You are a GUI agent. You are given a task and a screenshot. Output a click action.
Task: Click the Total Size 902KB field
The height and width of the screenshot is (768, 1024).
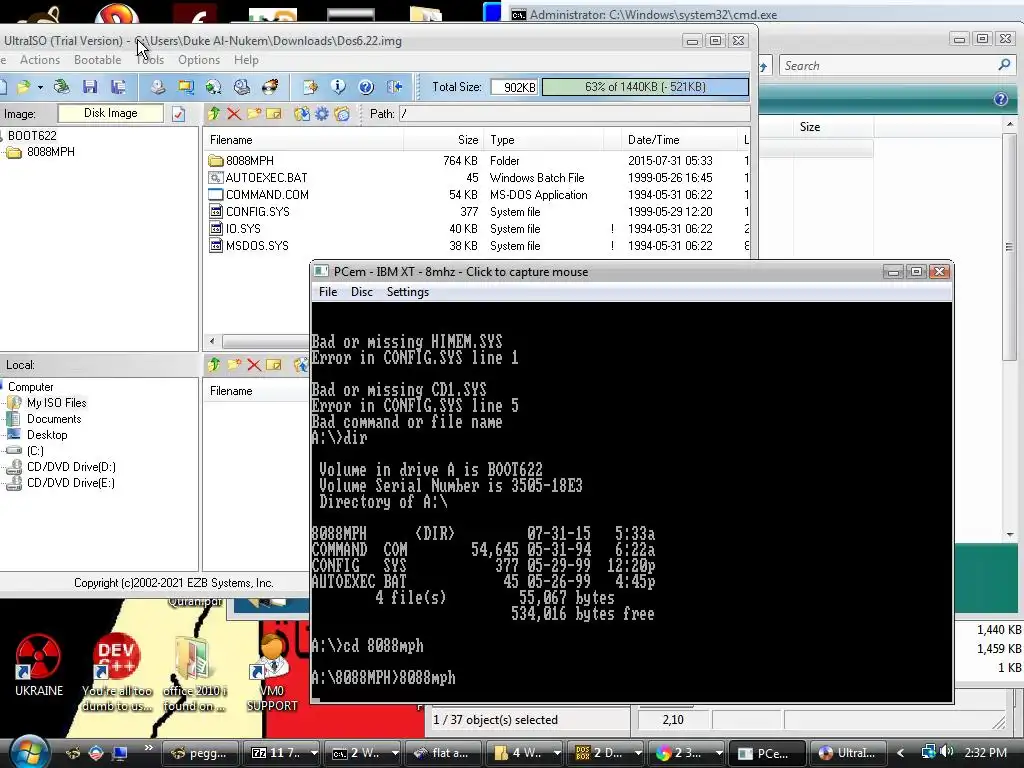point(514,88)
